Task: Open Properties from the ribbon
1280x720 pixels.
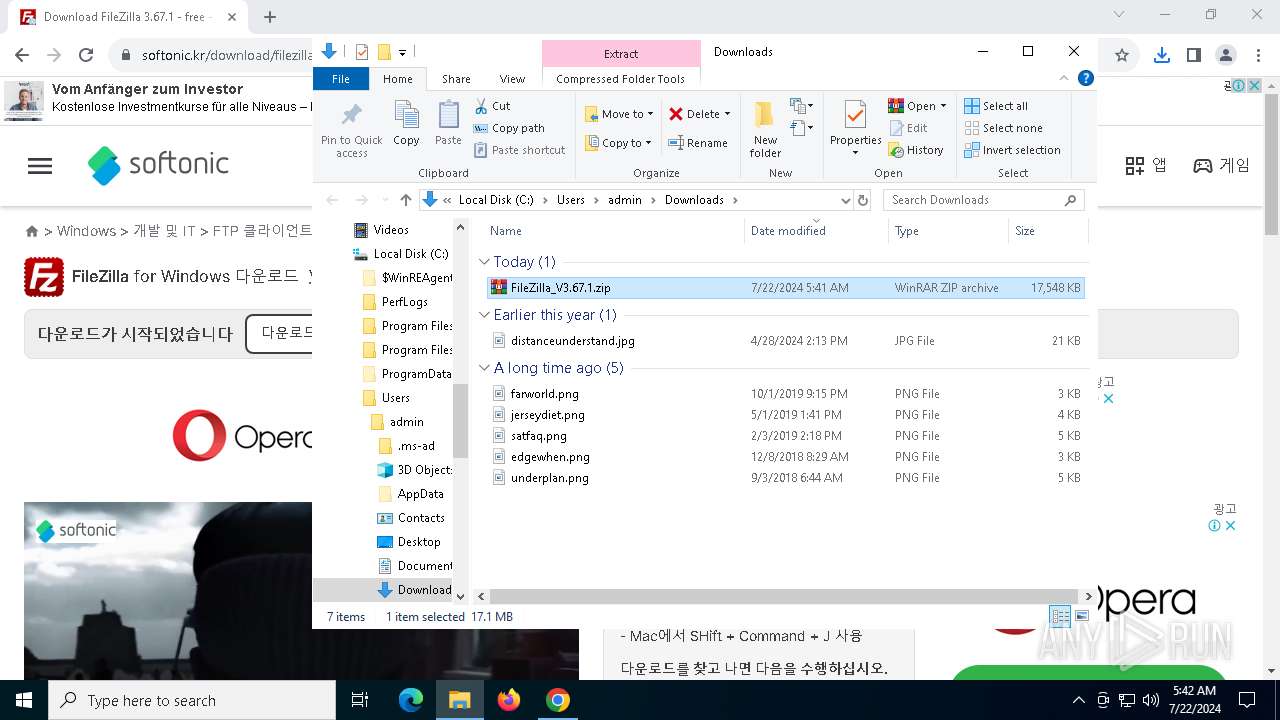Action: (x=855, y=128)
